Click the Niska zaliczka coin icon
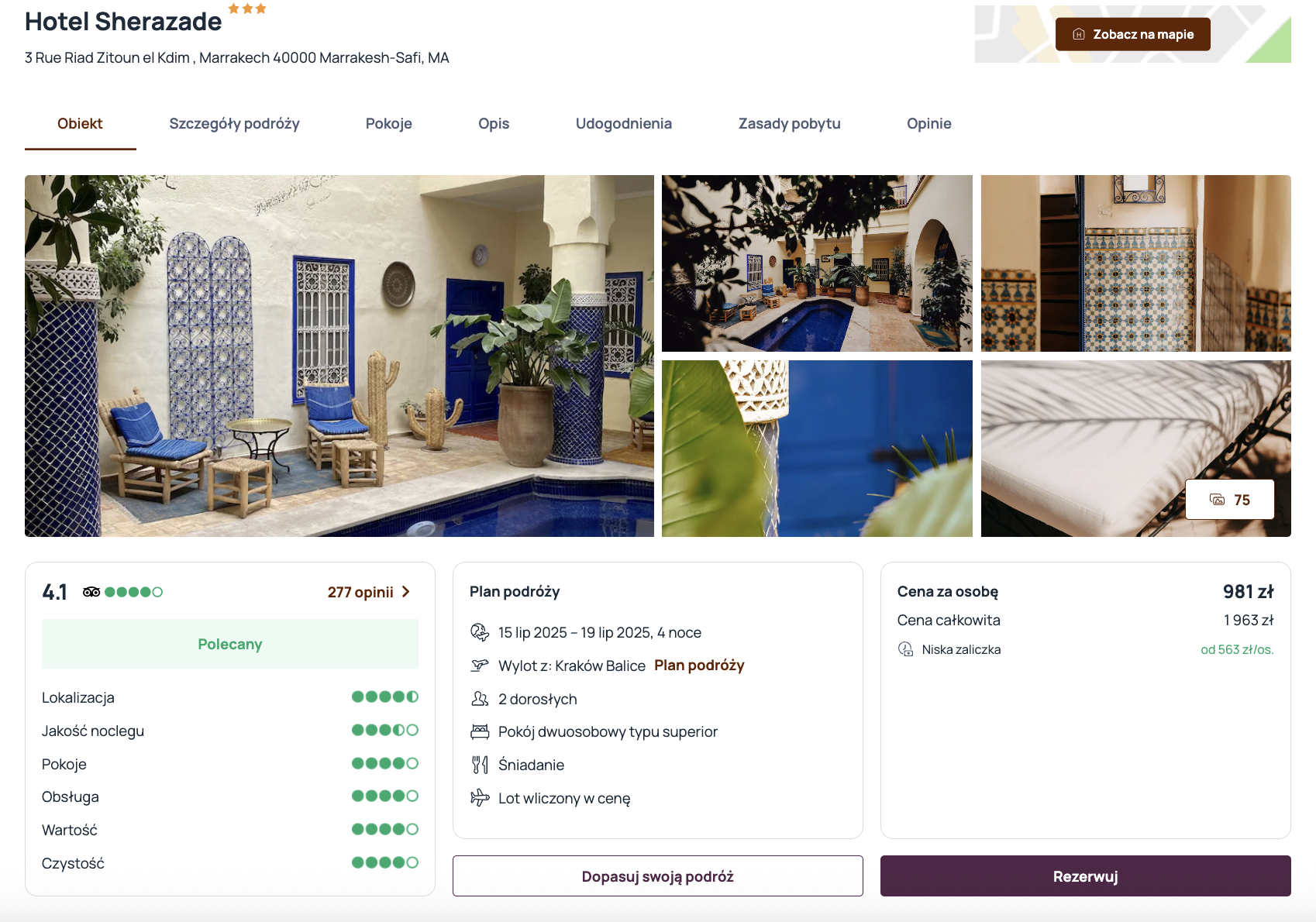Viewport: 1316px width, 922px height. click(905, 649)
